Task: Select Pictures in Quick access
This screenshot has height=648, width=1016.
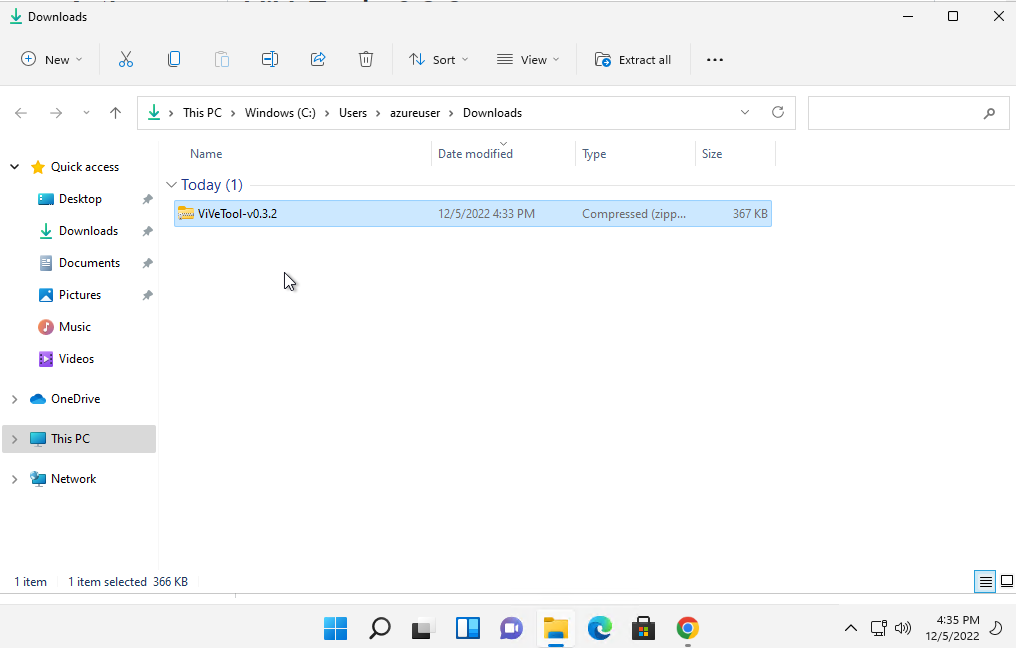Action: (80, 295)
